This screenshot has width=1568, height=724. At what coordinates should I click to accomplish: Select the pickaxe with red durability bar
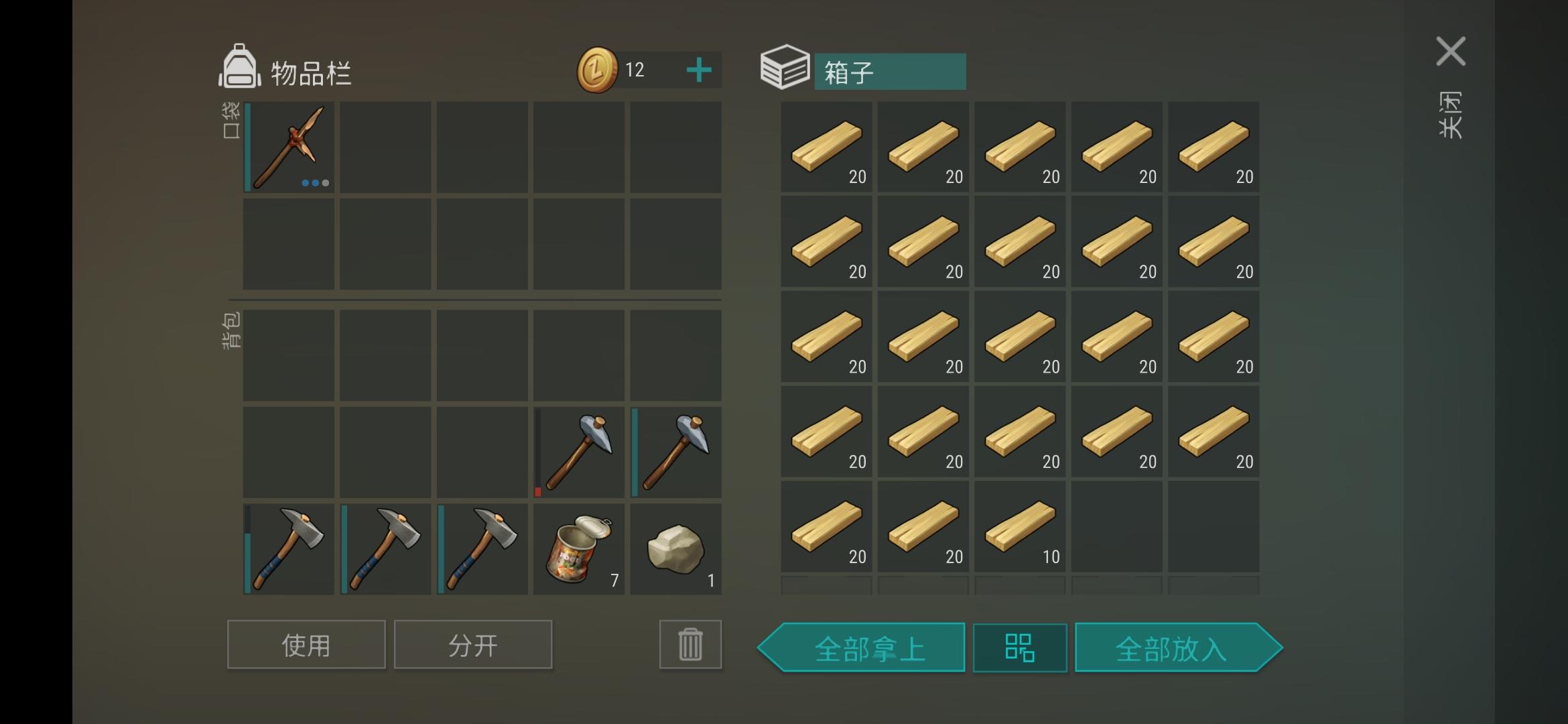(x=579, y=452)
